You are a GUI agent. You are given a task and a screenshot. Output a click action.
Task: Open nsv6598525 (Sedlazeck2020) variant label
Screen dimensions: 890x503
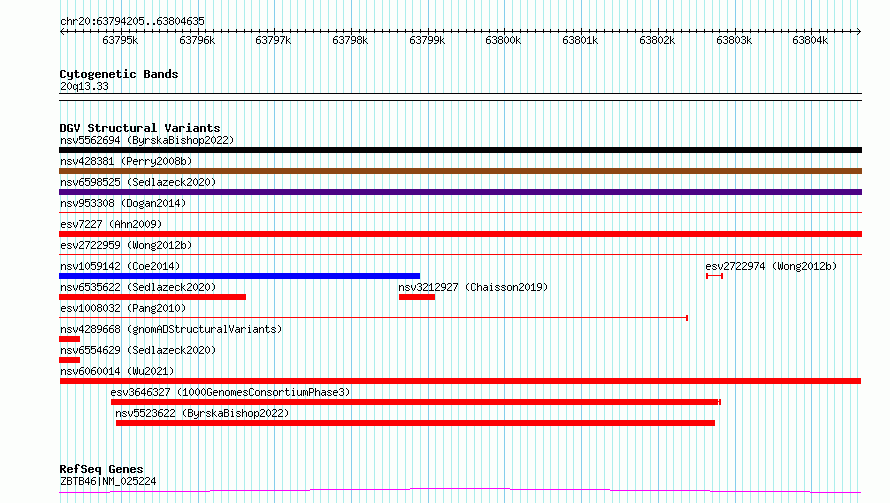tap(138, 182)
